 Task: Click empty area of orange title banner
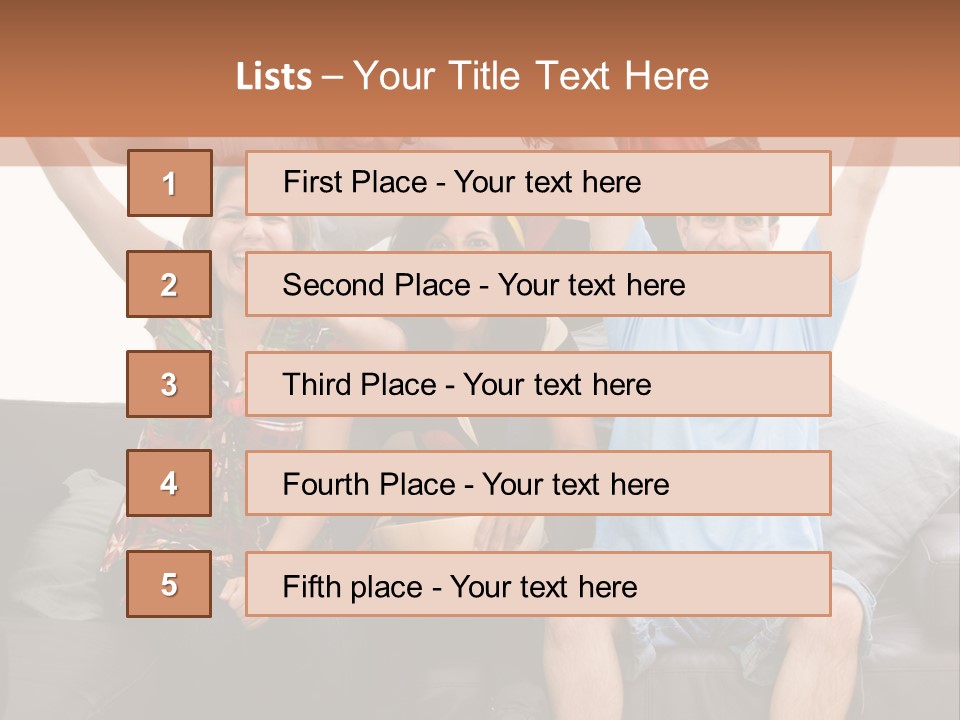click(x=850, y=70)
